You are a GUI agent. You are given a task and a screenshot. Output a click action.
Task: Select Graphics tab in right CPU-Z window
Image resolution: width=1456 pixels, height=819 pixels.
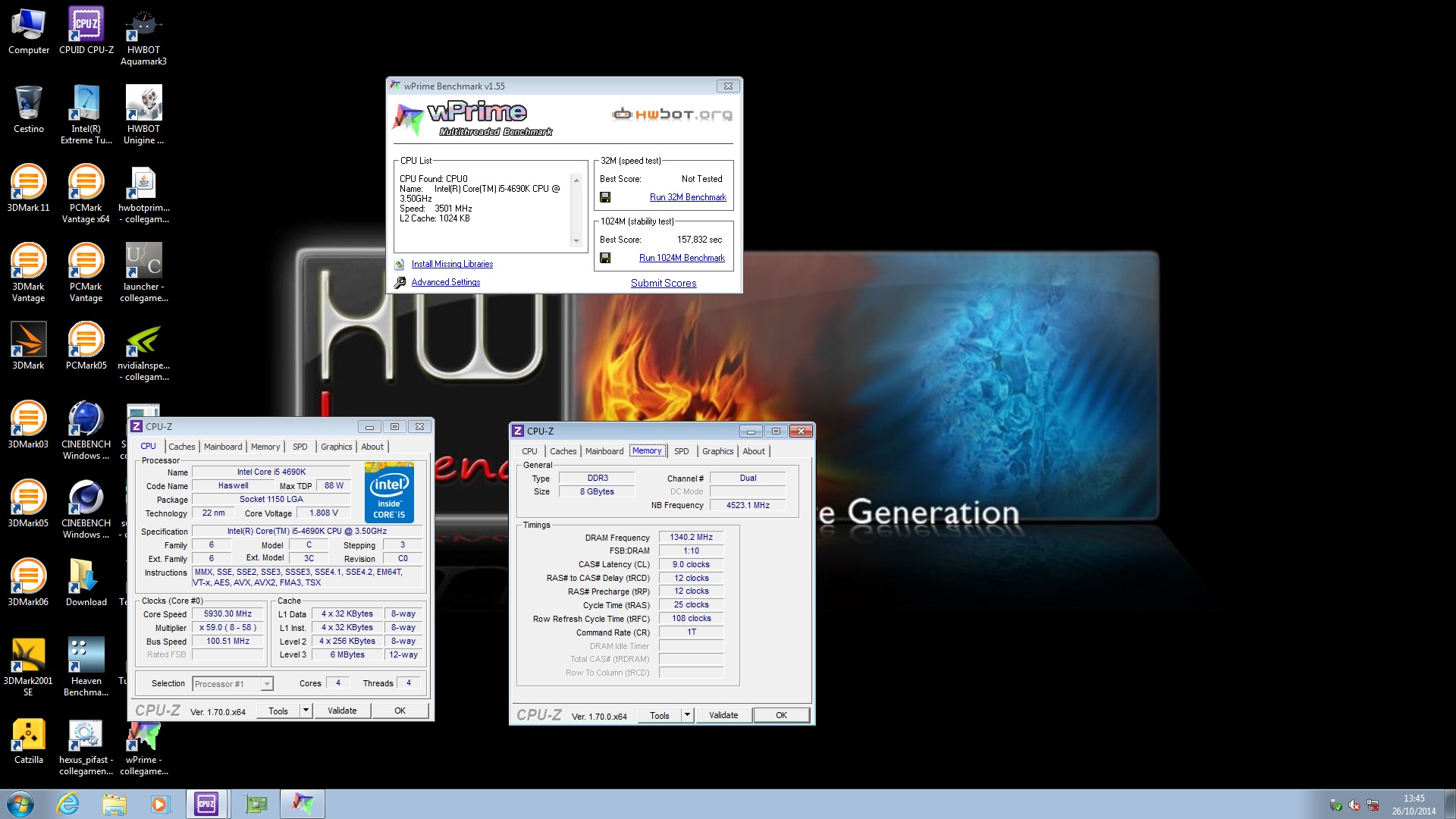tap(717, 451)
